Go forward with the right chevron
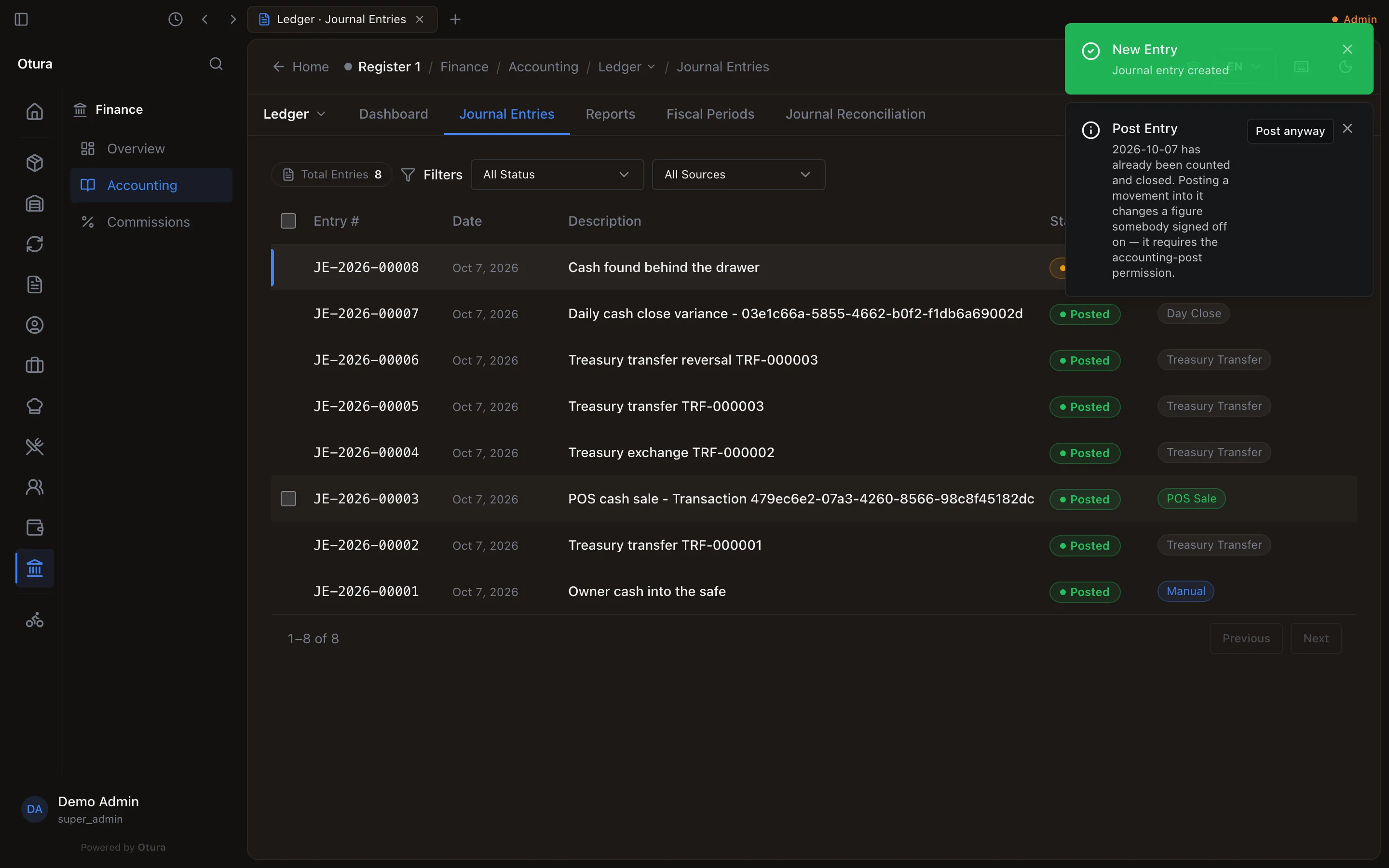This screenshot has width=1389, height=868. tap(233, 19)
